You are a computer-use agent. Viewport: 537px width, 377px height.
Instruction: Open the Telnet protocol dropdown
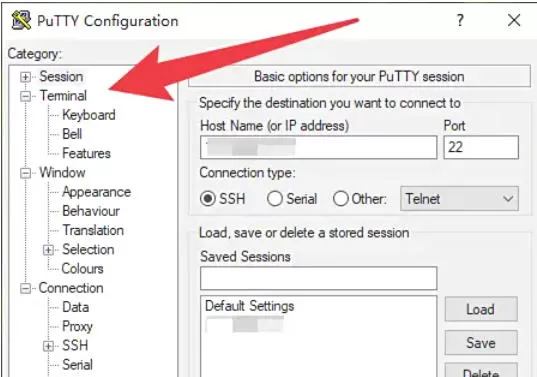click(459, 199)
